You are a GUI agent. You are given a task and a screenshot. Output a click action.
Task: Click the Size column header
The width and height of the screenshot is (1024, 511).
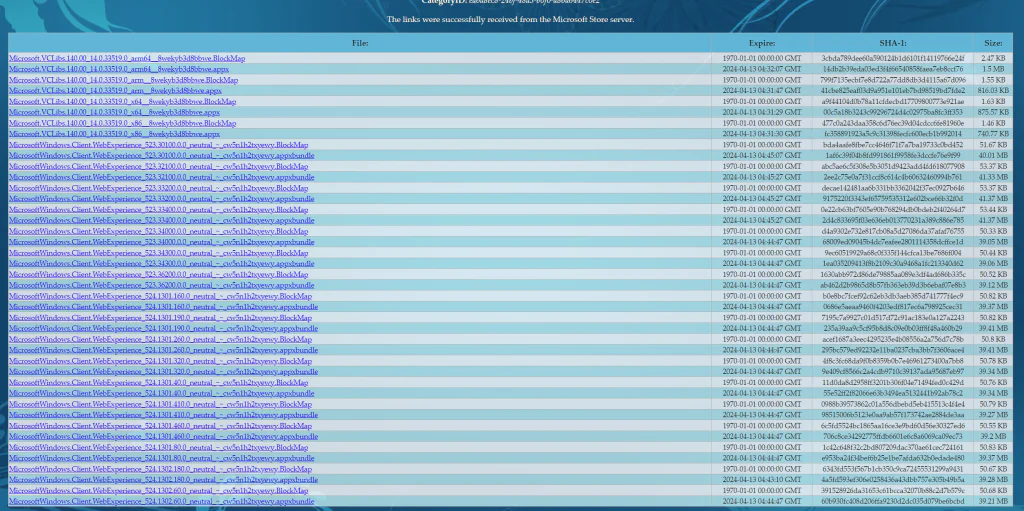click(993, 43)
